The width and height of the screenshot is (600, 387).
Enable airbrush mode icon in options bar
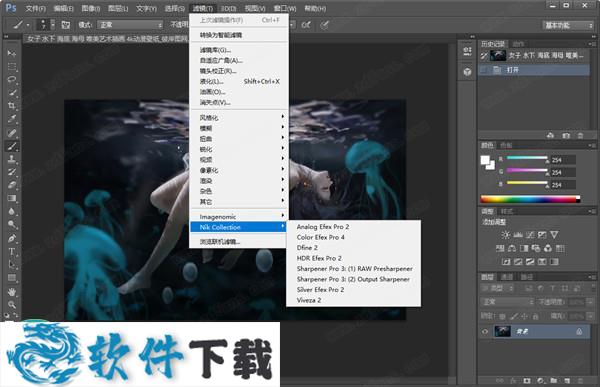306,25
